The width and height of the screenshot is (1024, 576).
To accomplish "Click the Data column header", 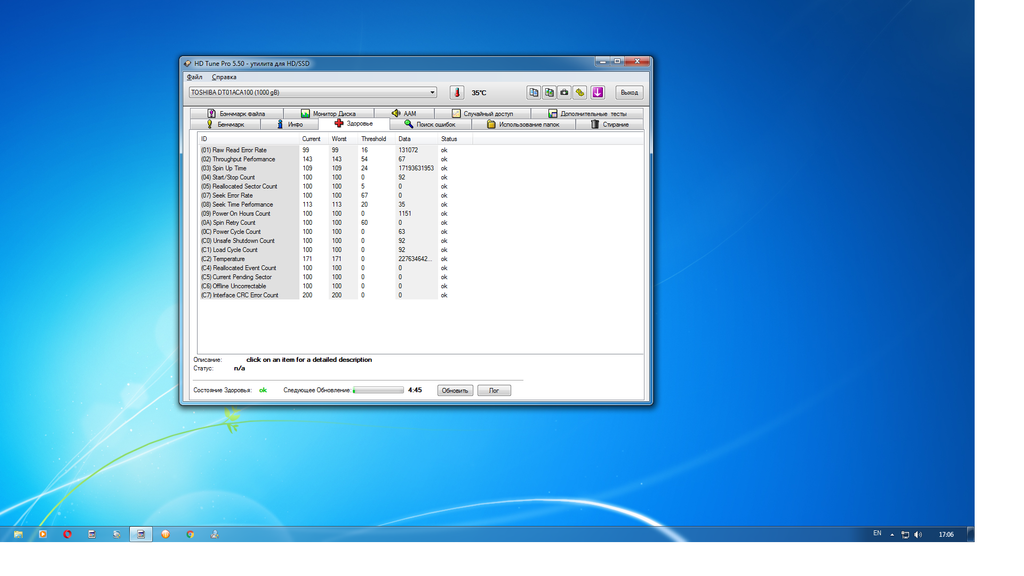I will click(x=417, y=139).
